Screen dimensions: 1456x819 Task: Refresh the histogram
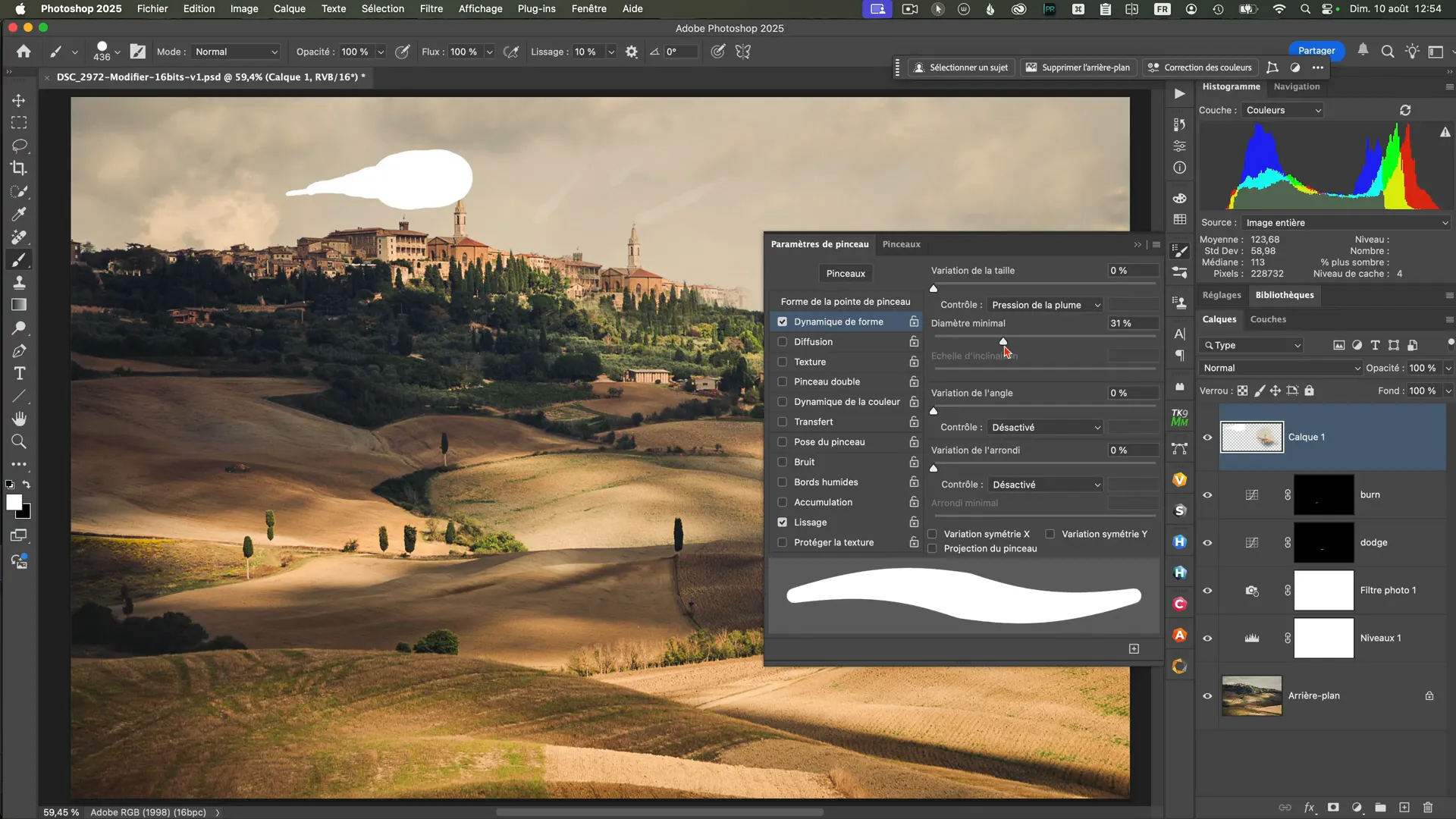(1405, 110)
